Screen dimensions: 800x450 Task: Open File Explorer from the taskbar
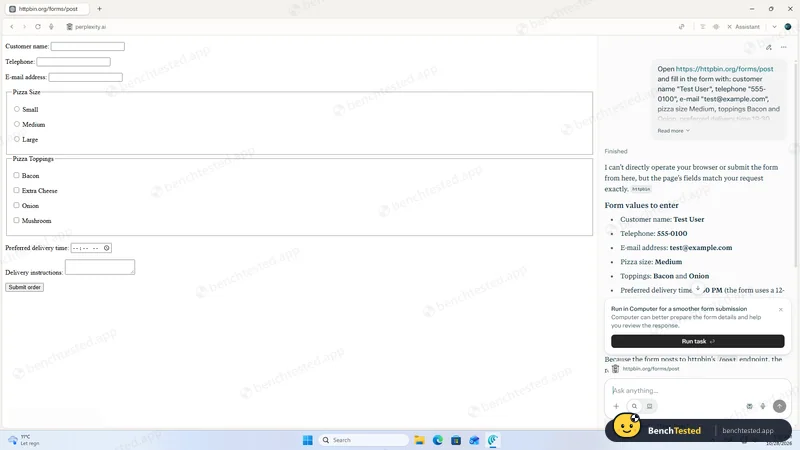point(419,440)
